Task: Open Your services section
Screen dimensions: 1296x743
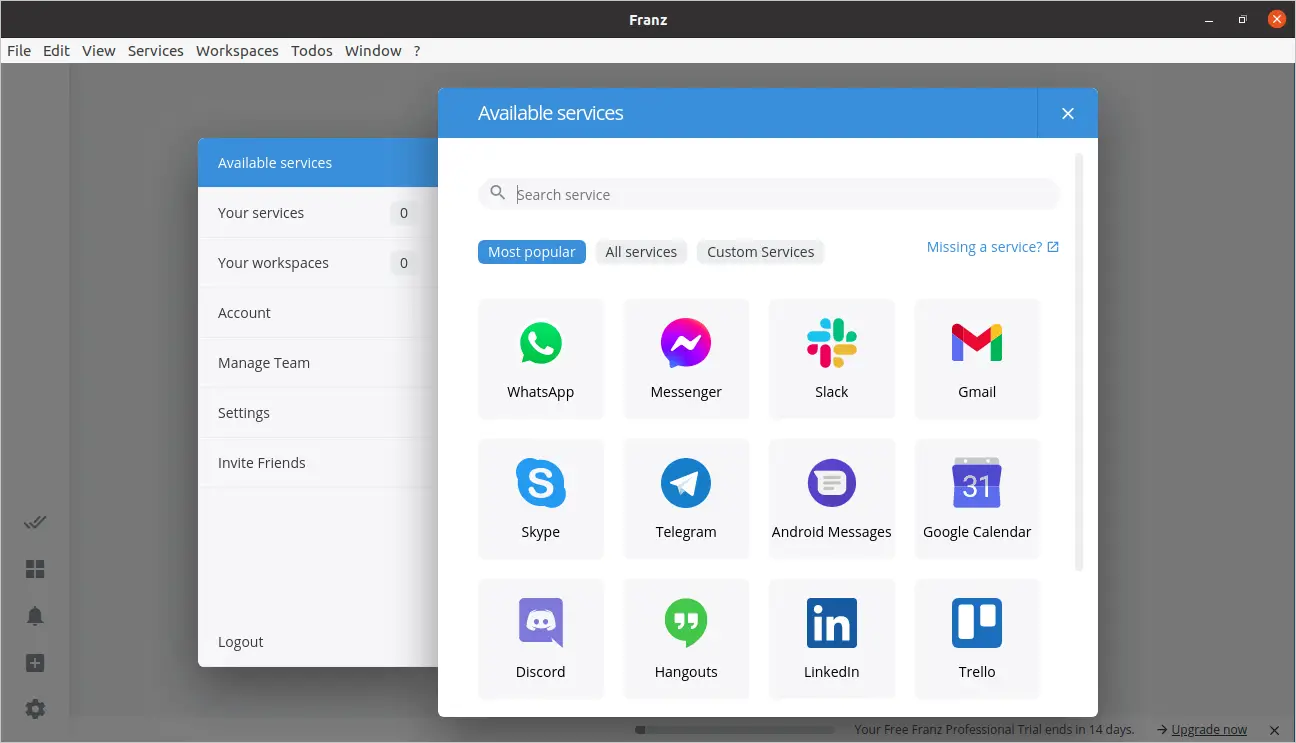Action: pos(318,213)
